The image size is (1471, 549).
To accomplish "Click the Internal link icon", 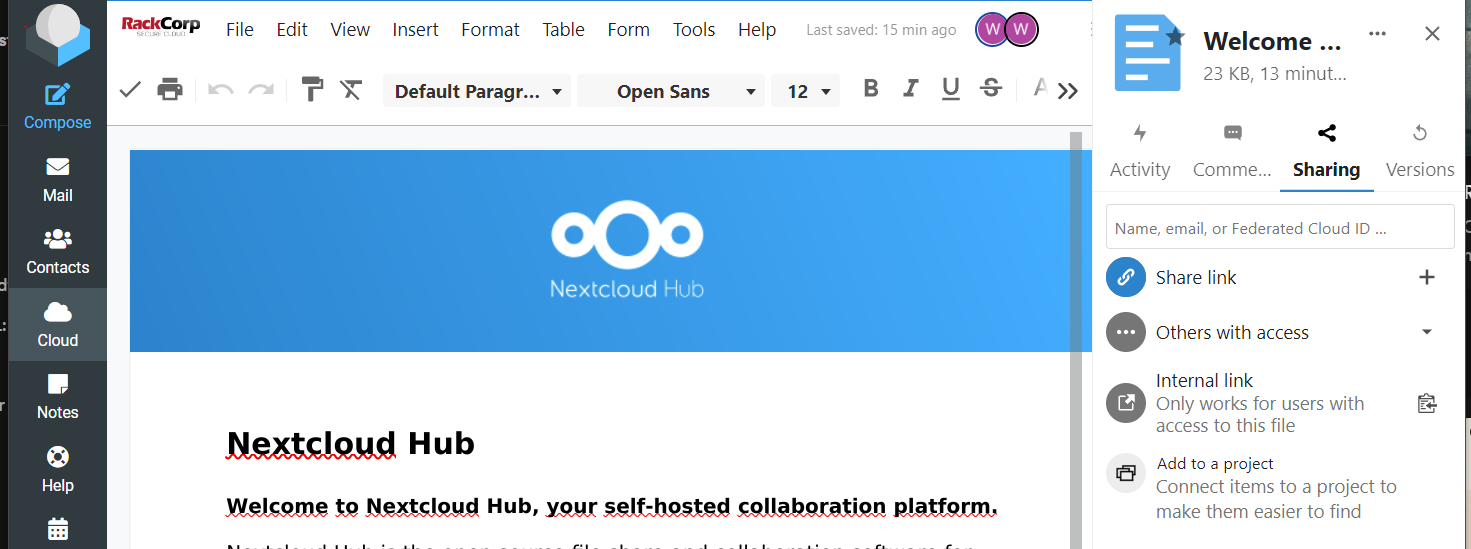I will tap(1126, 403).
